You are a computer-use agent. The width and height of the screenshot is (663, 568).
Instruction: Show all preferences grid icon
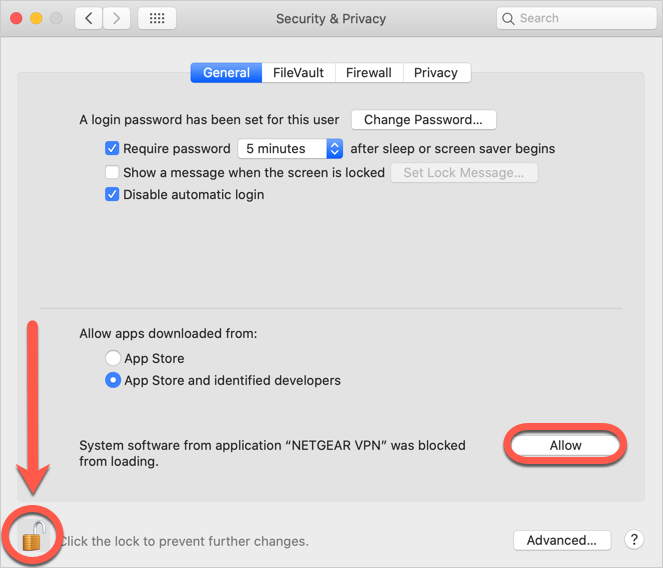tap(157, 18)
